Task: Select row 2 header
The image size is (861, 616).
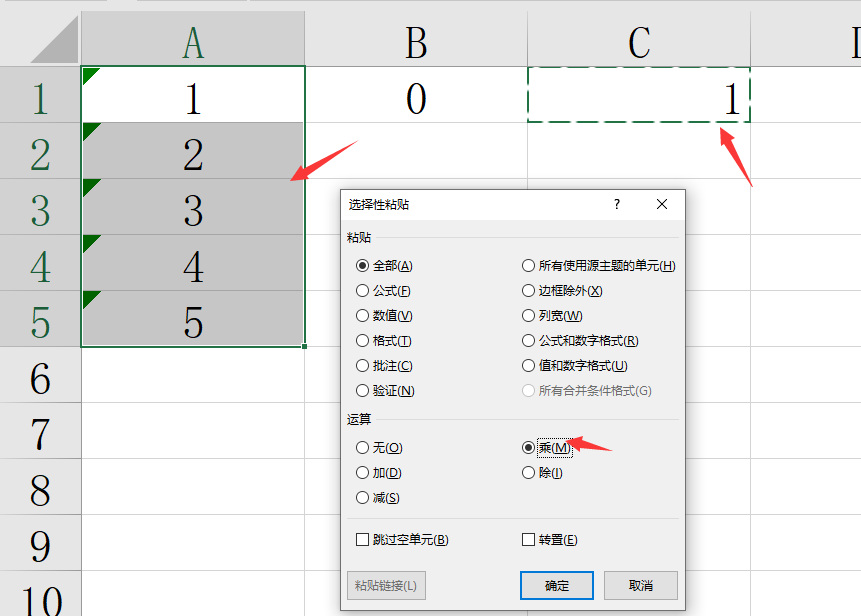Action: 40,151
